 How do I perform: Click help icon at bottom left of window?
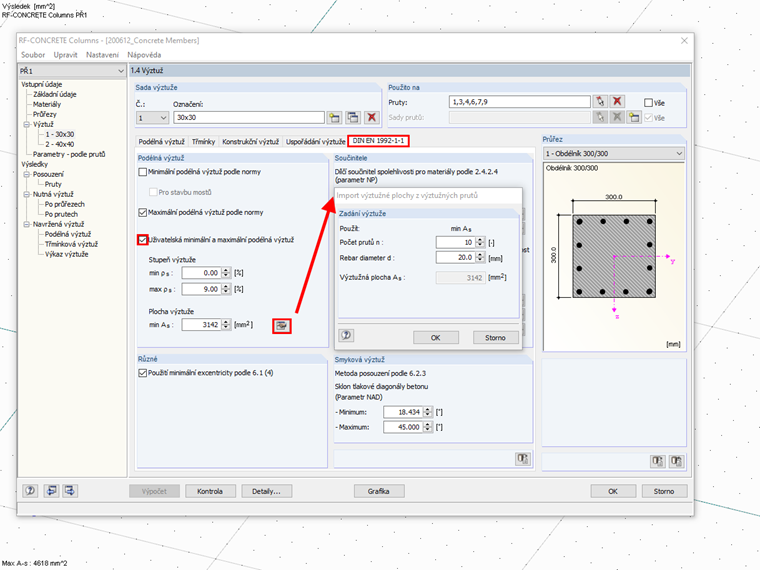30,491
